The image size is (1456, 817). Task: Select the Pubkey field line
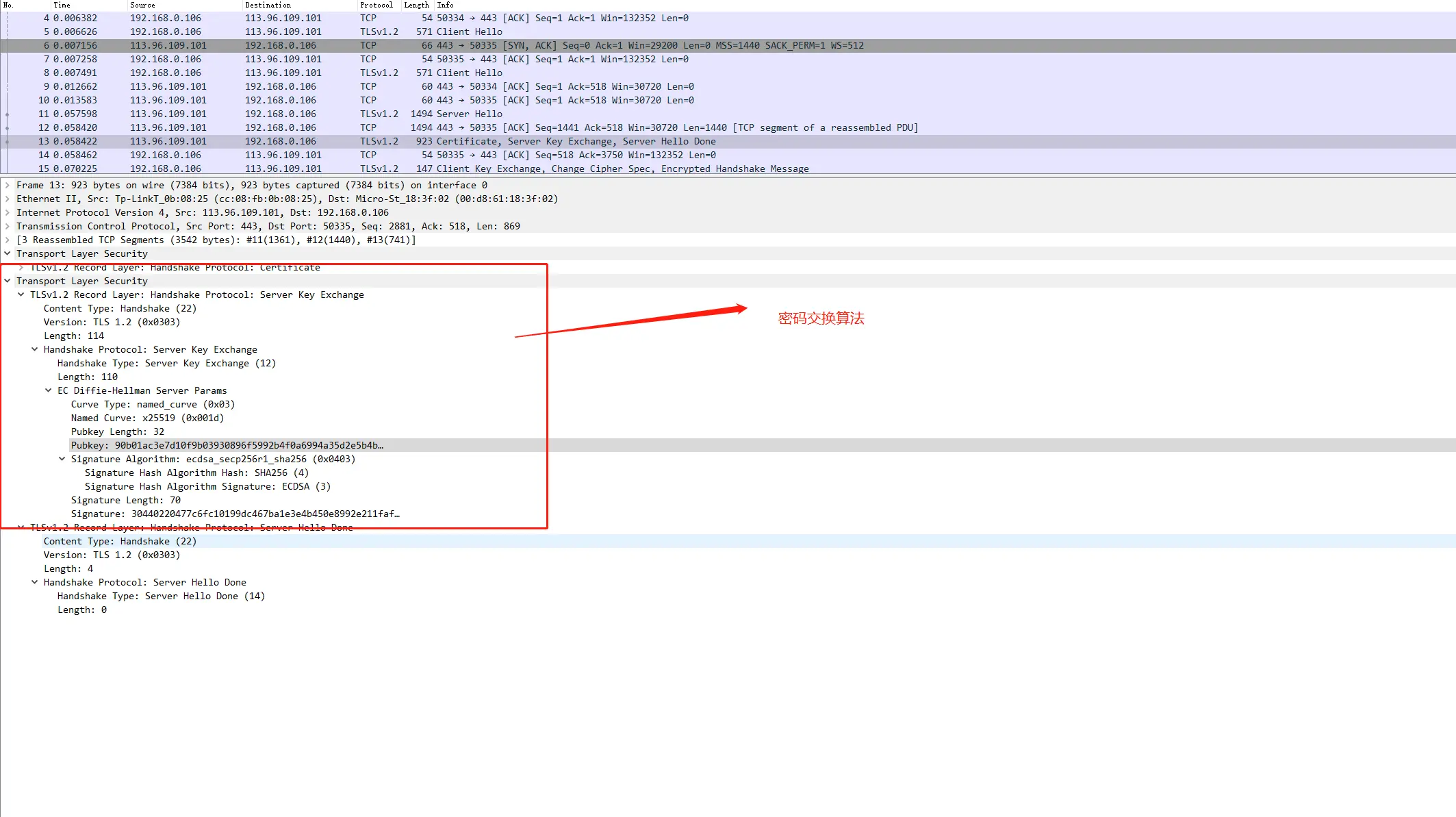pyautogui.click(x=227, y=445)
